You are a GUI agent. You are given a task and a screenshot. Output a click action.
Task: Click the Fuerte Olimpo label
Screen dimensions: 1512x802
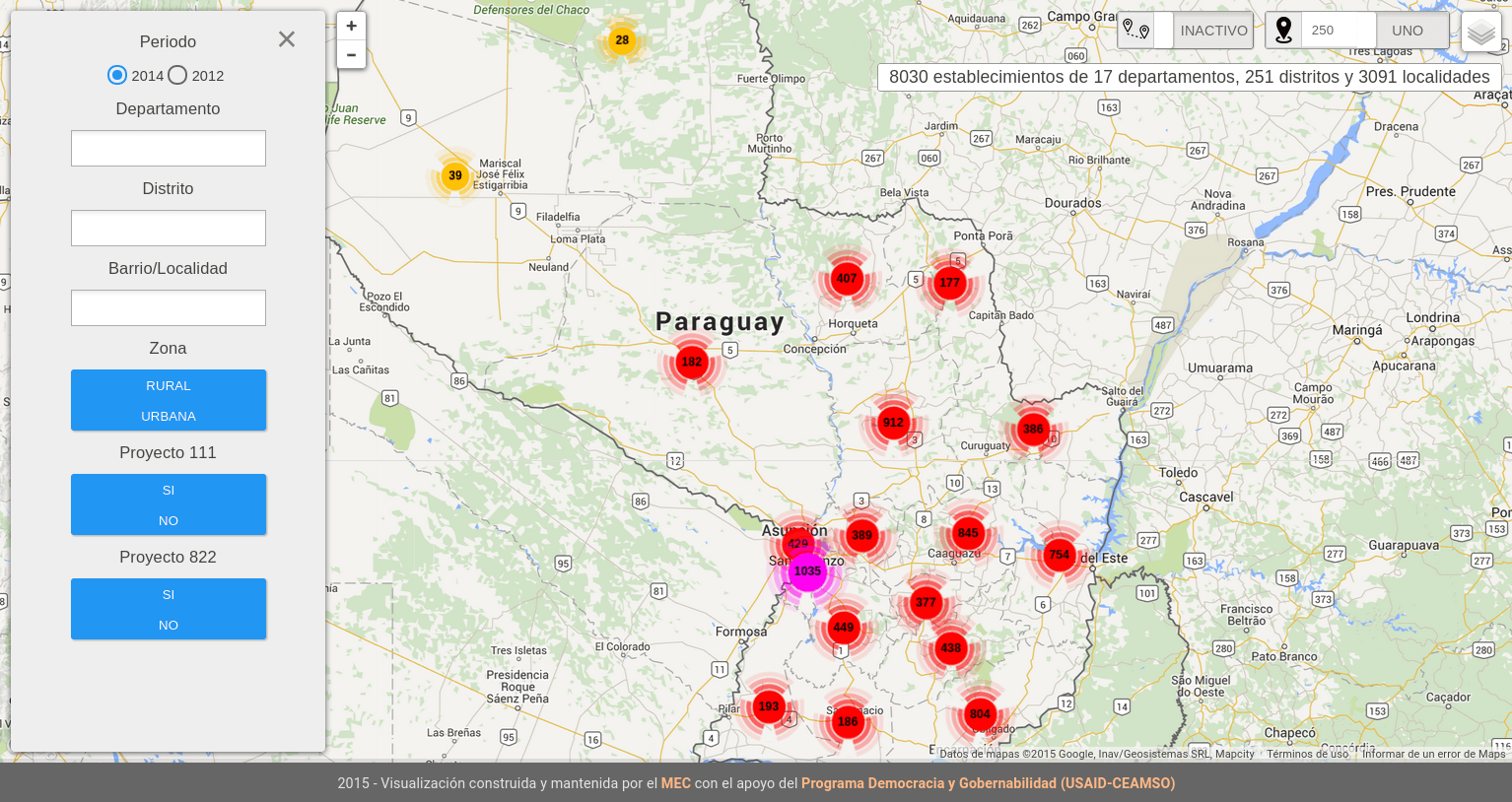tap(771, 79)
